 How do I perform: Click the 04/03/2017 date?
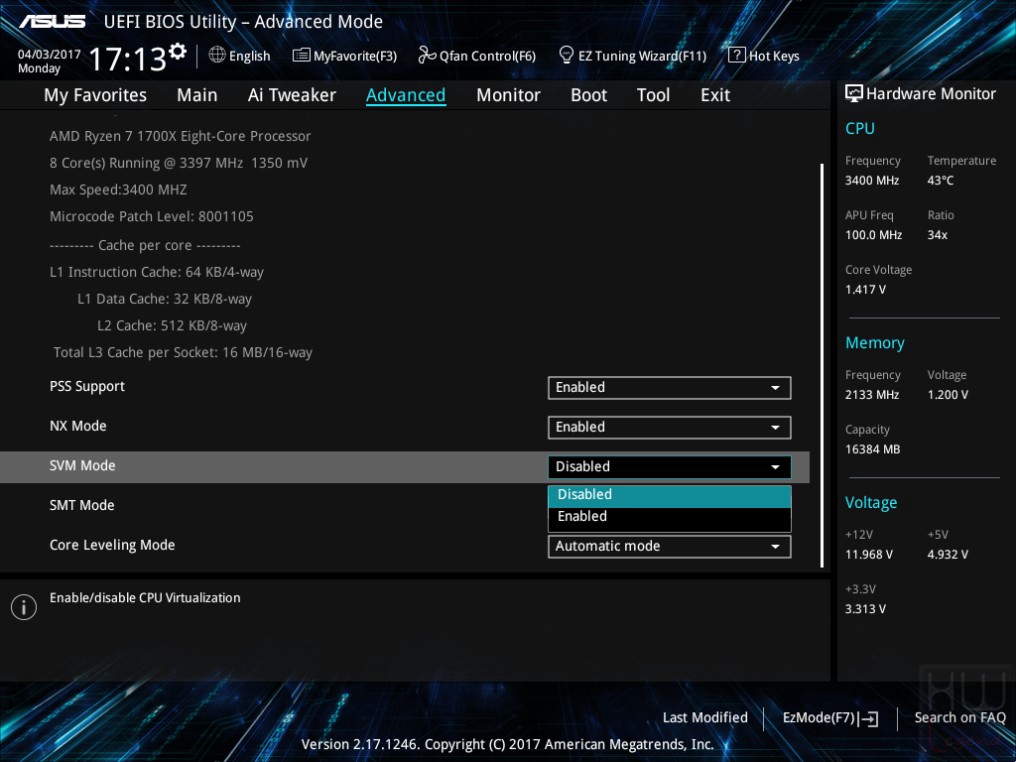coord(49,54)
